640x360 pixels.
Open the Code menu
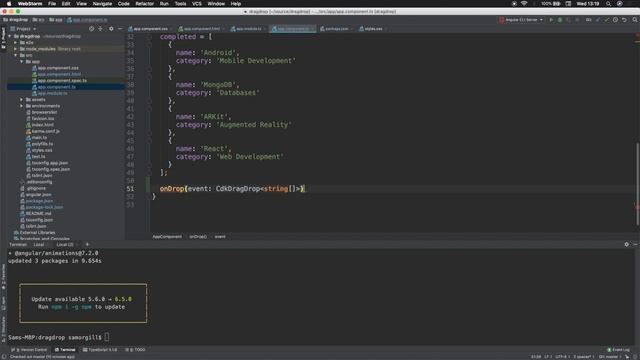point(124,4)
